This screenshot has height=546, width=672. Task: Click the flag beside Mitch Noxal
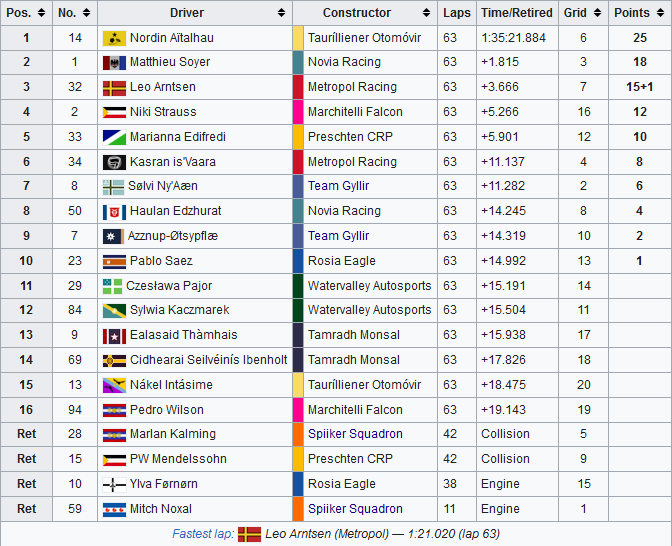pos(114,509)
